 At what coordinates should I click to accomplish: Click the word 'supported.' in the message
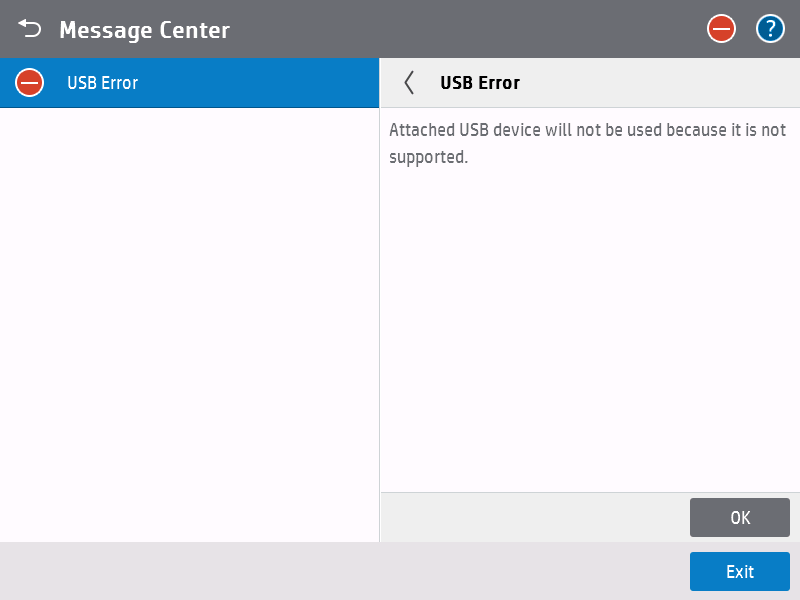pos(428,158)
